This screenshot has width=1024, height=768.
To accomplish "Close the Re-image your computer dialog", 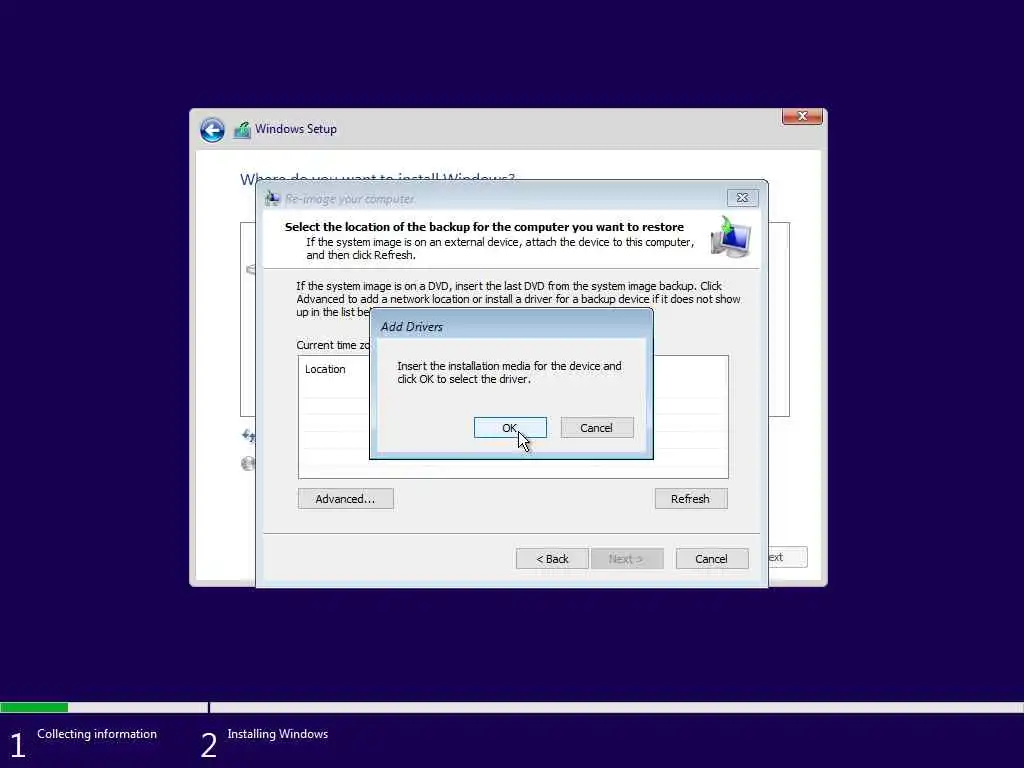I will pos(743,198).
